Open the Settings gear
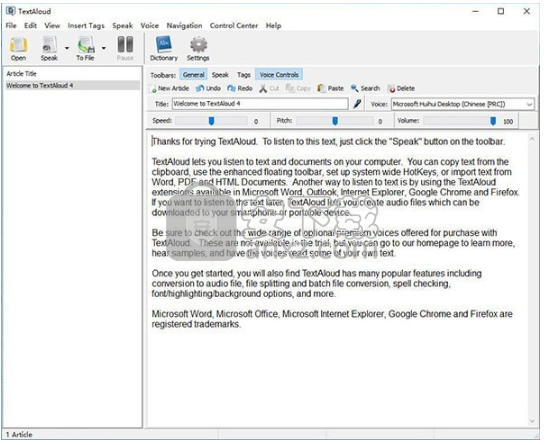Viewport: 548px width, 445px height. coord(198,48)
